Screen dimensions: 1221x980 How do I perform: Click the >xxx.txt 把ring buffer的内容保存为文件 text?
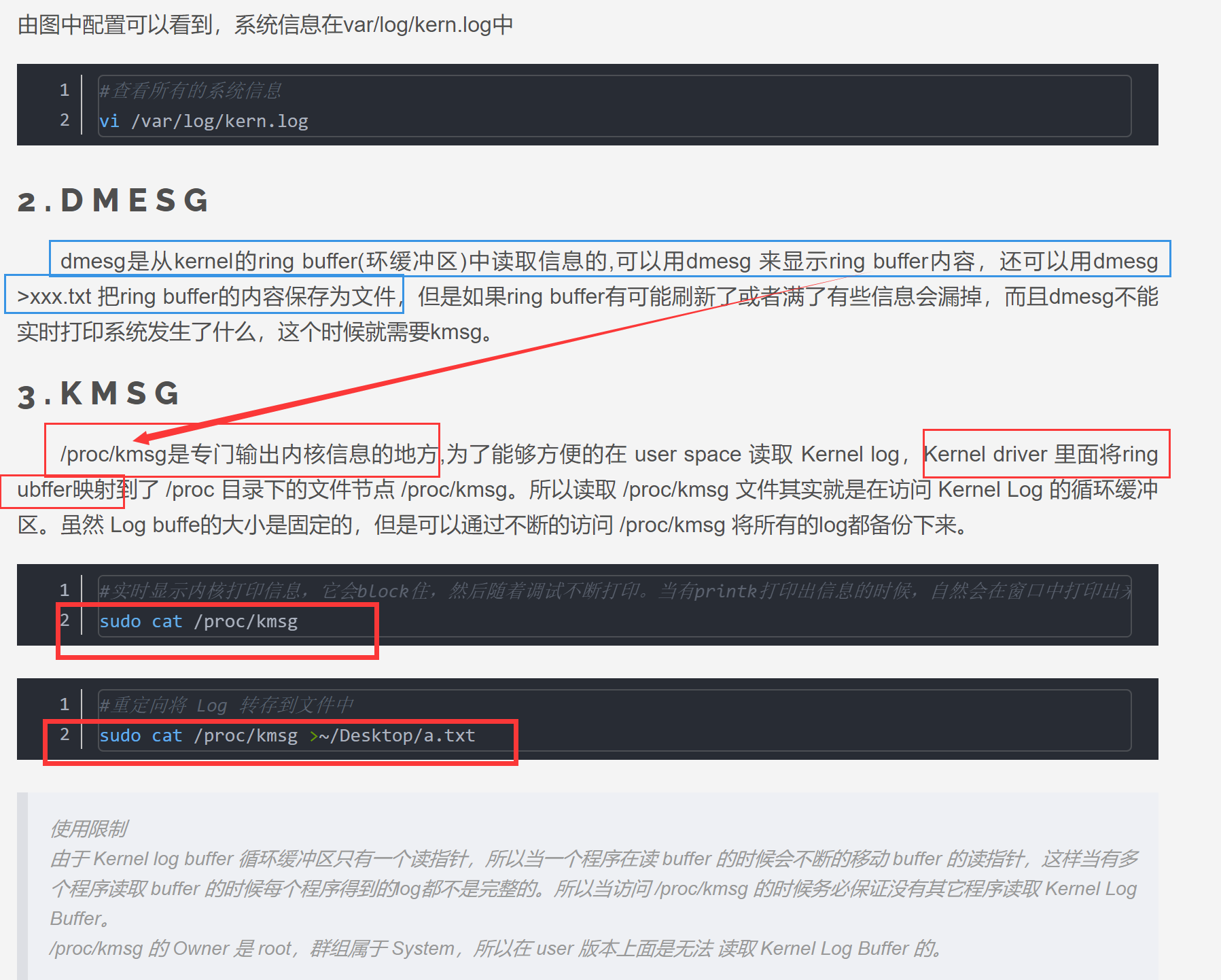click(207, 296)
